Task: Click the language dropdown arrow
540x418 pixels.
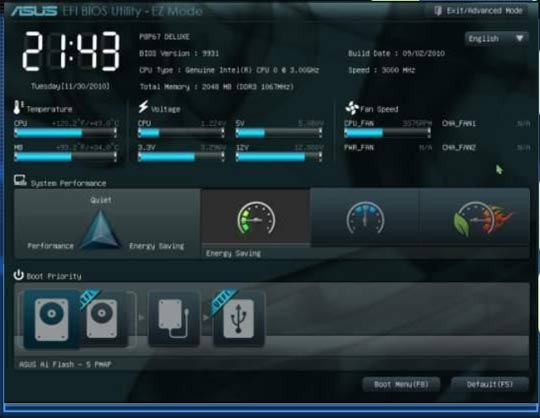Action: point(520,38)
